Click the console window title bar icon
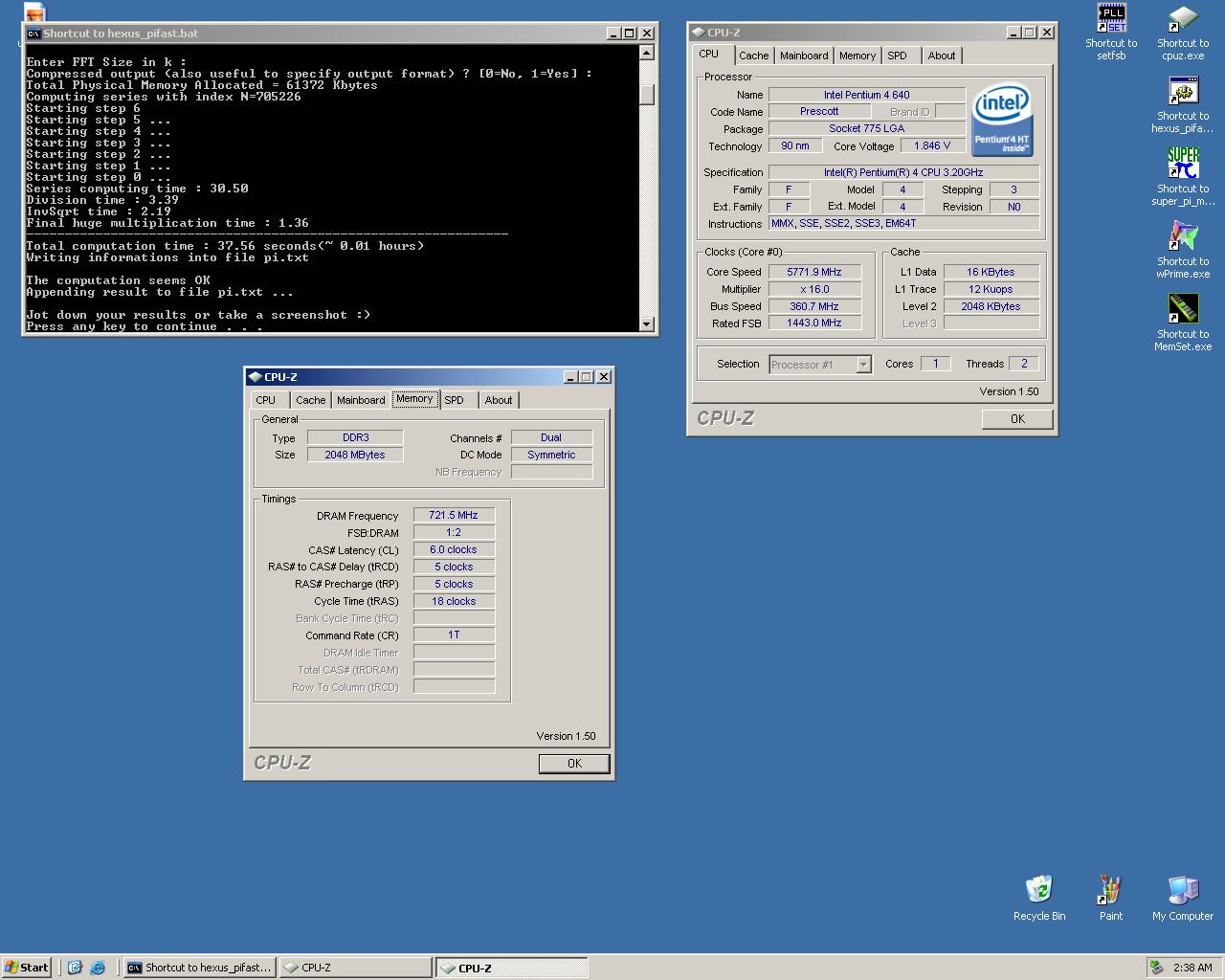 33,33
